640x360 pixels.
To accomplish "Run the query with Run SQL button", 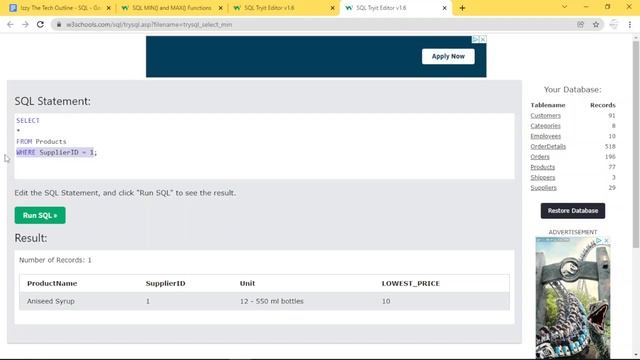I will (40, 215).
